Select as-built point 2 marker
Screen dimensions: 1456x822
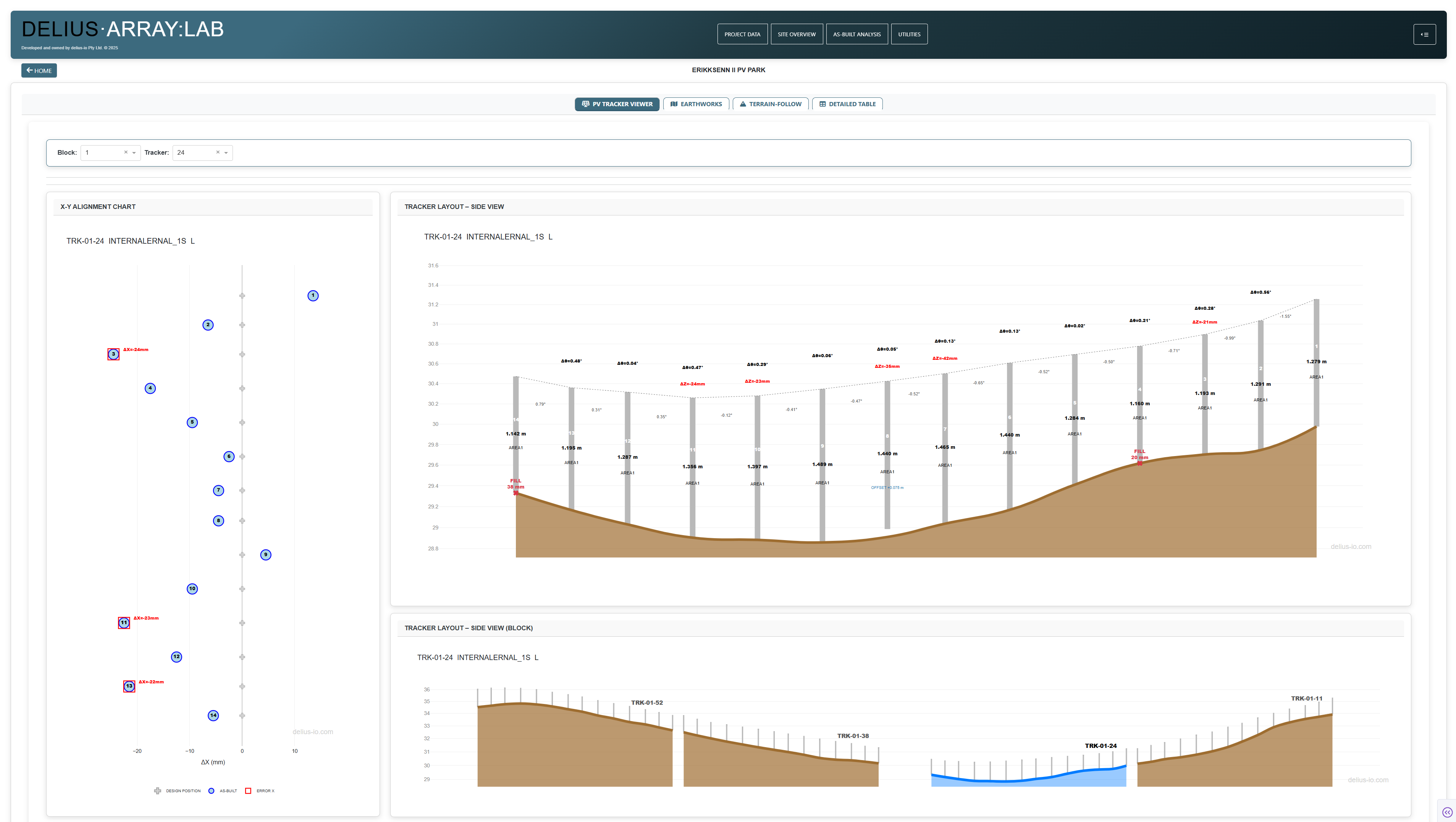[x=208, y=325]
